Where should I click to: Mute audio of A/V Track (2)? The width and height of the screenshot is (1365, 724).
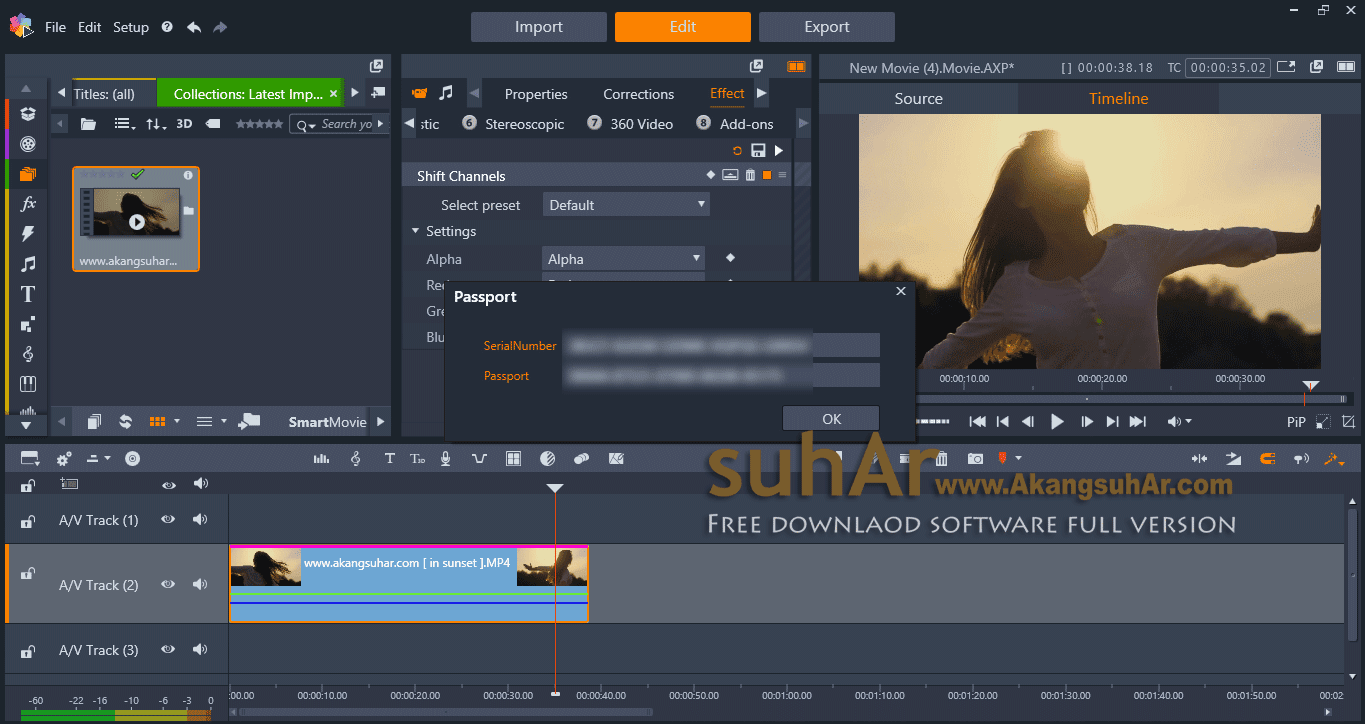(x=200, y=585)
